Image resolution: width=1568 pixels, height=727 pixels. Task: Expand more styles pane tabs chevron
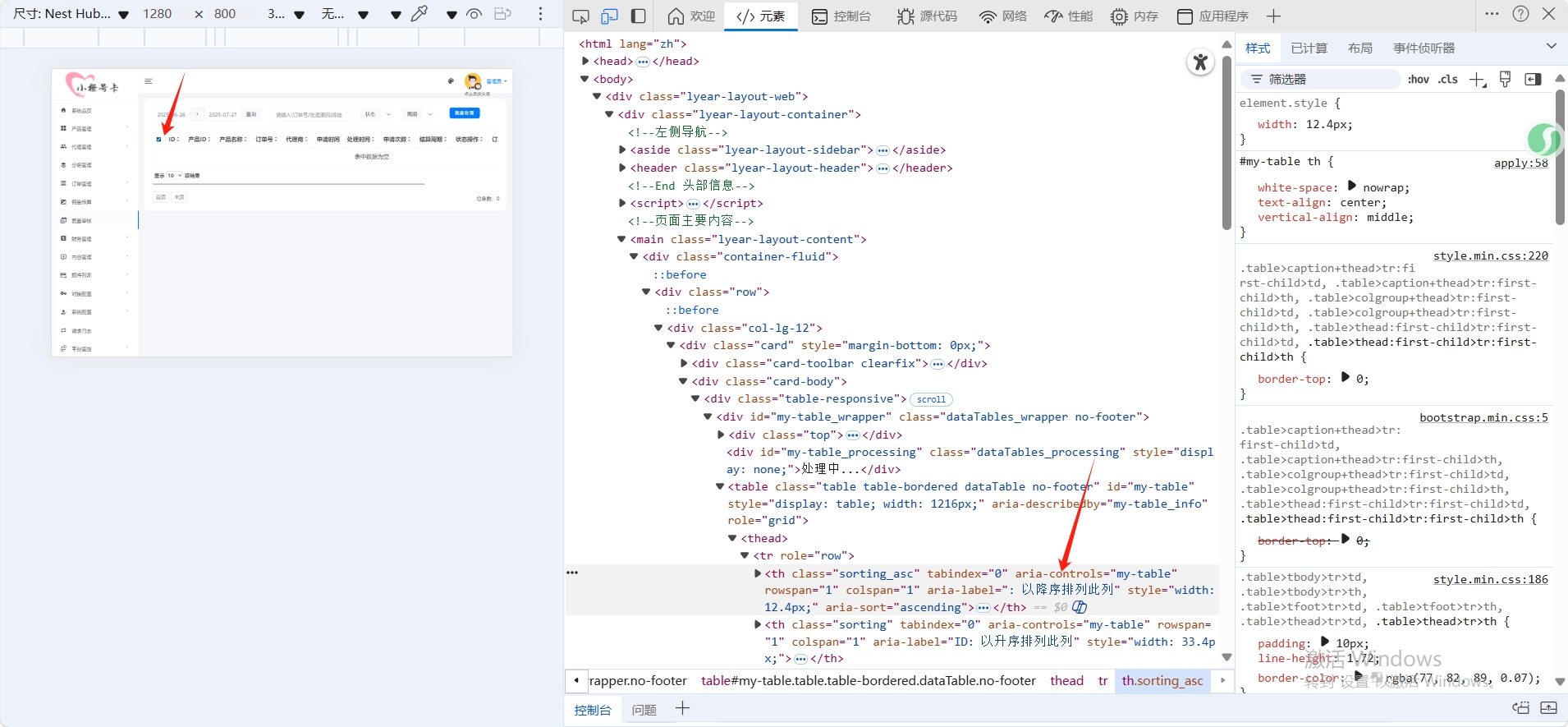1551,47
